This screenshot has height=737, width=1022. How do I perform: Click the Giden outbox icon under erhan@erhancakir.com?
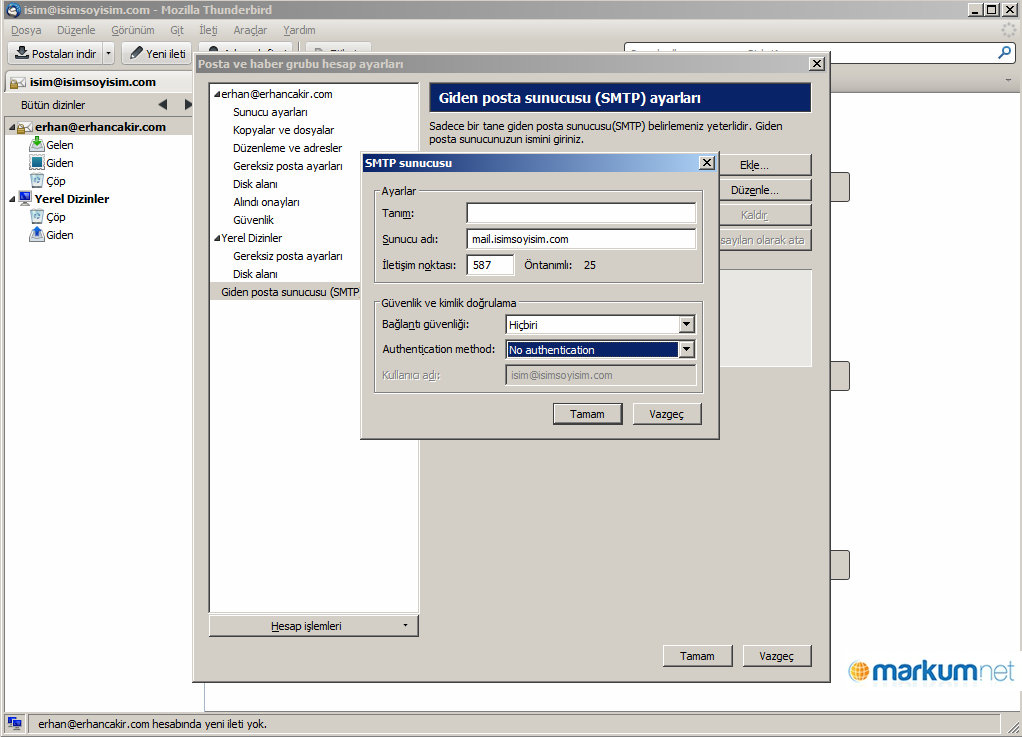(37, 163)
